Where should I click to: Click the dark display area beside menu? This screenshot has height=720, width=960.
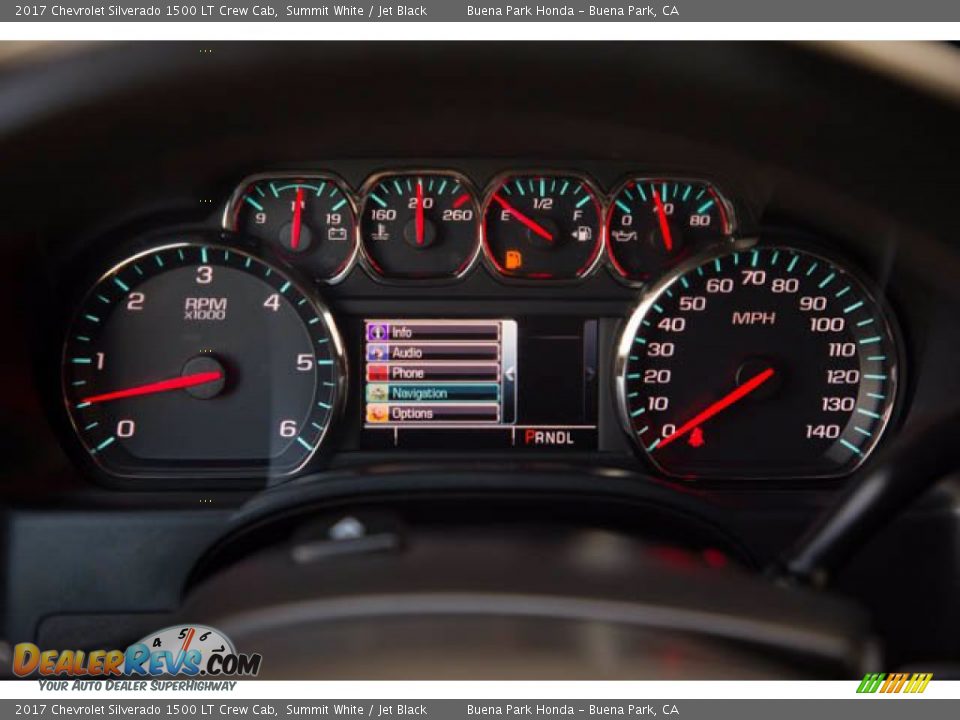pos(555,372)
